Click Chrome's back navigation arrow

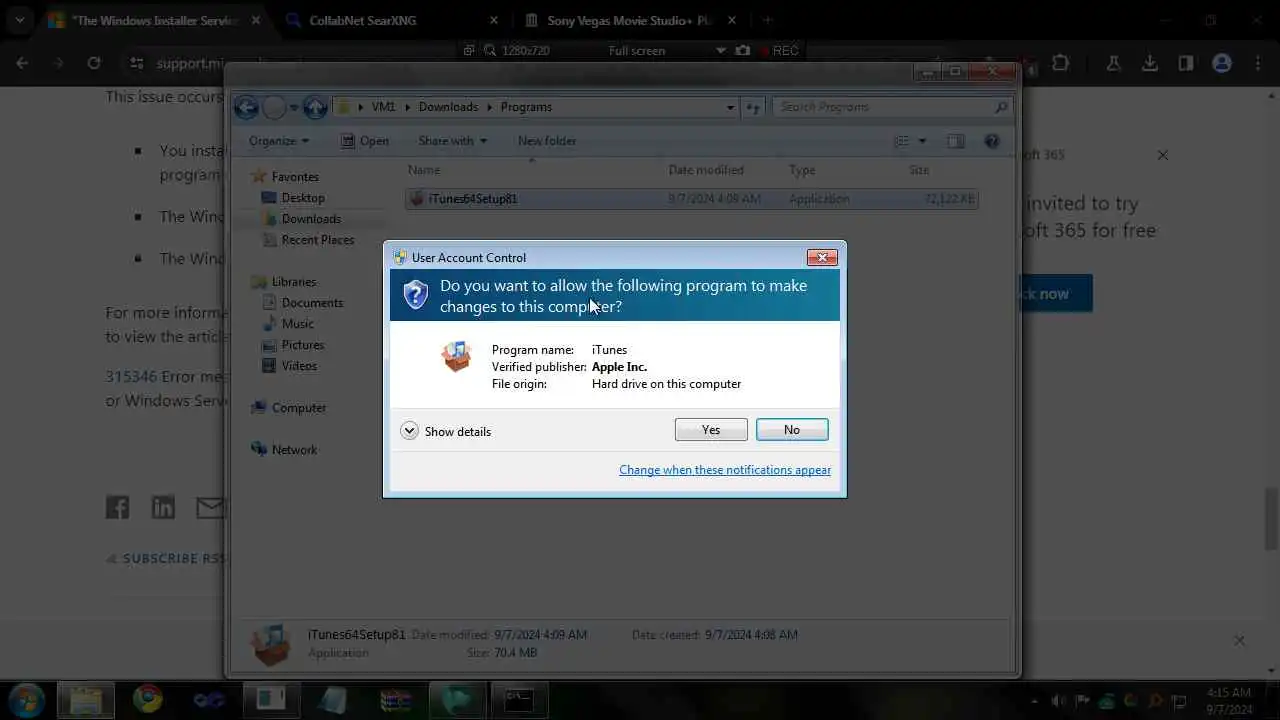click(x=22, y=63)
